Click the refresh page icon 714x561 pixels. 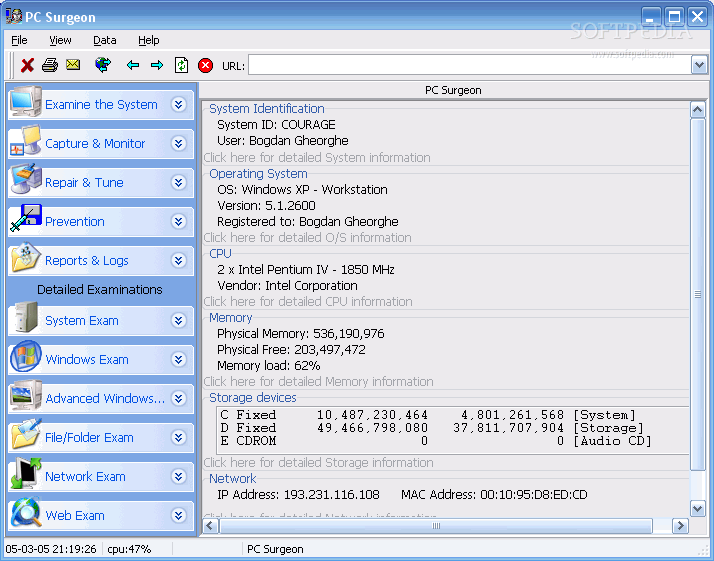coord(181,65)
